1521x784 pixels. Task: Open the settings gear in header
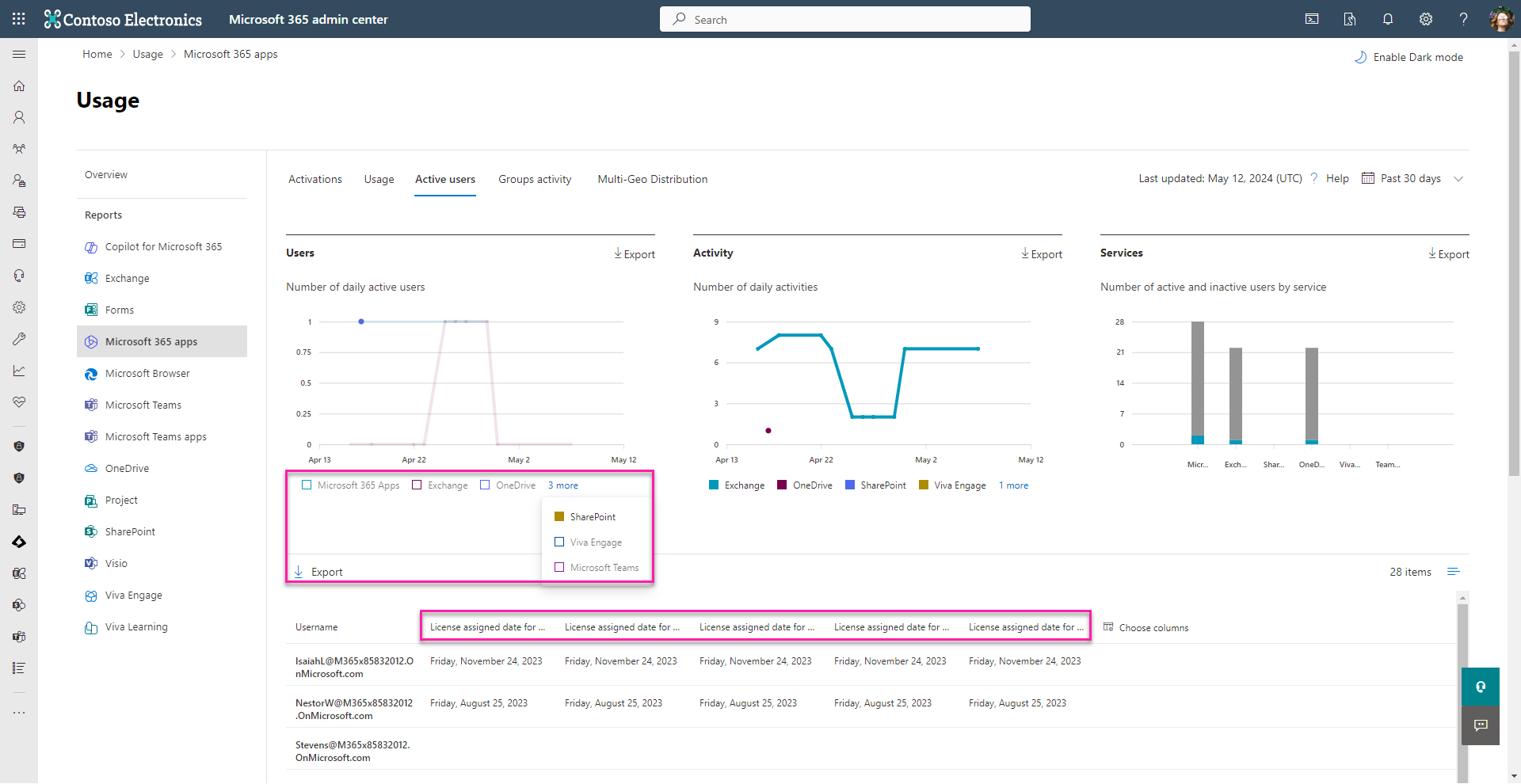(x=1426, y=19)
